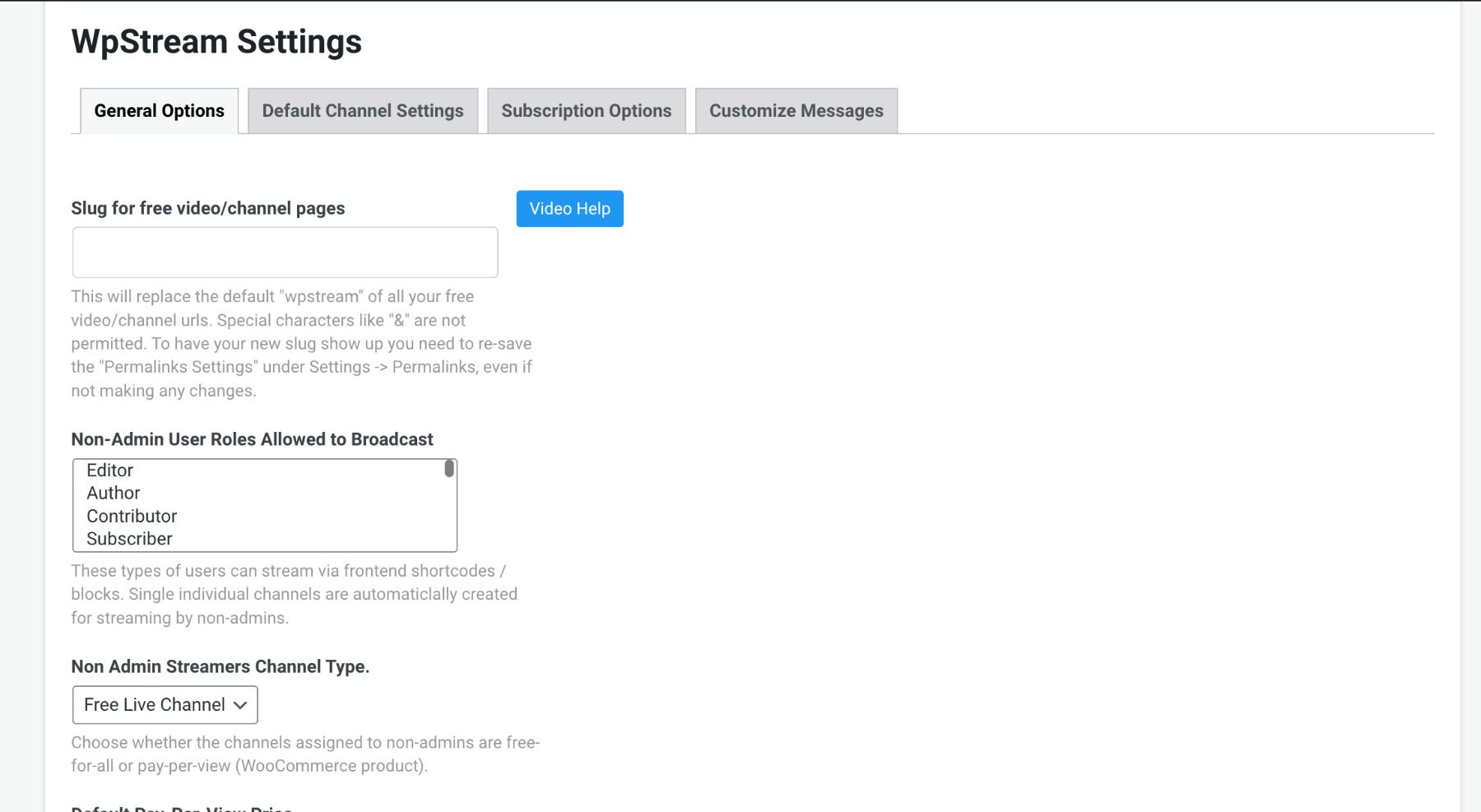The height and width of the screenshot is (812, 1481).
Task: Return to the General Options tab
Action: click(x=159, y=110)
